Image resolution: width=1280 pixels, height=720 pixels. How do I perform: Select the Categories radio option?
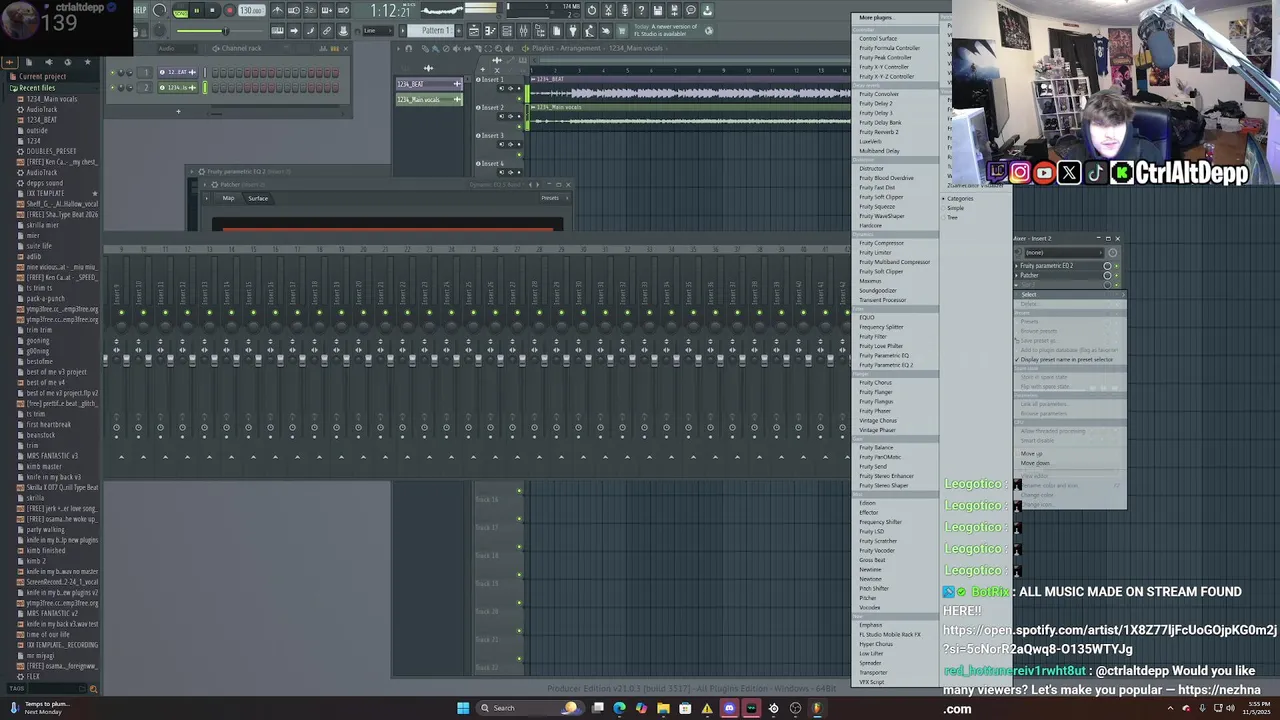958,199
